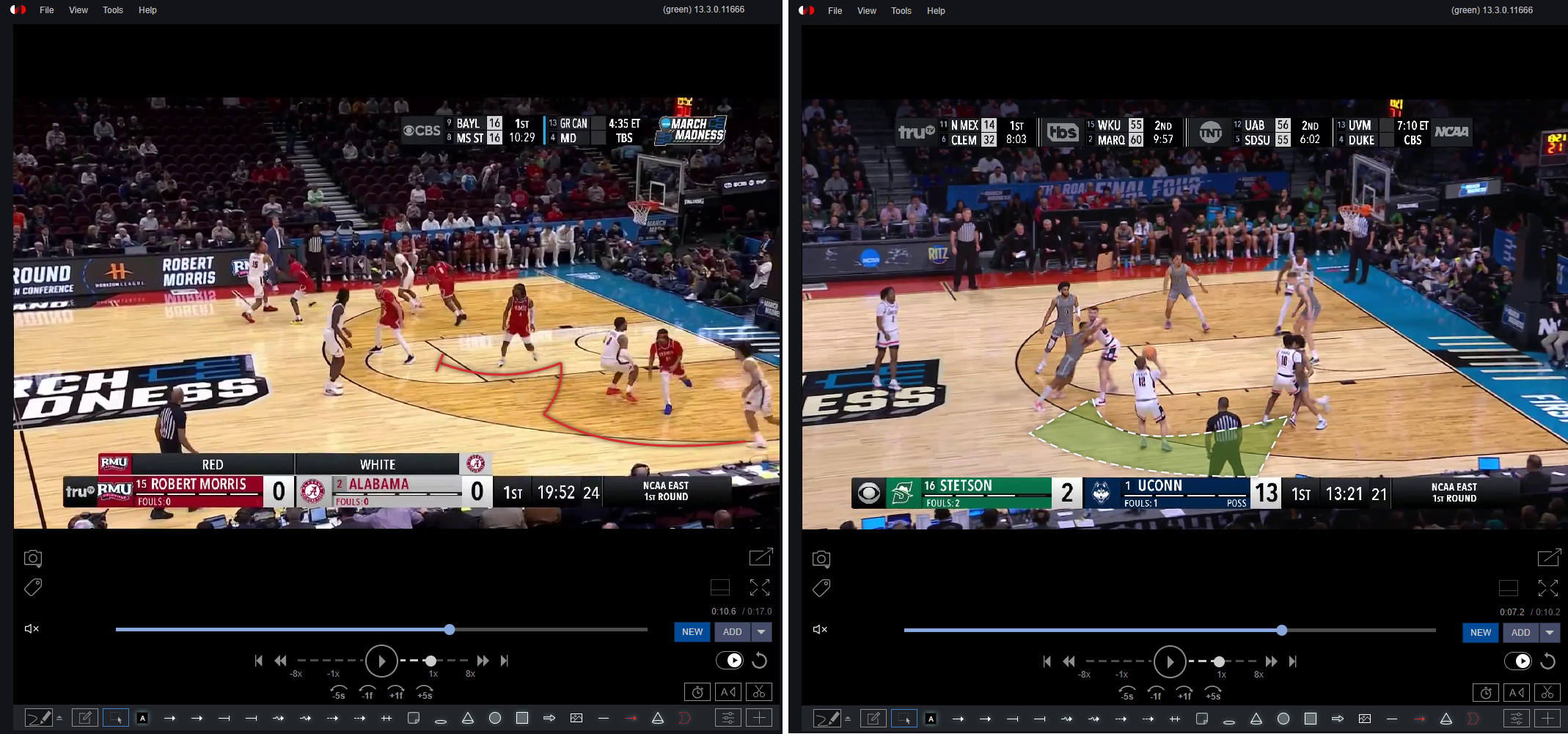The width and height of the screenshot is (1568, 734).
Task: Pop out the left player video window
Action: point(761,557)
